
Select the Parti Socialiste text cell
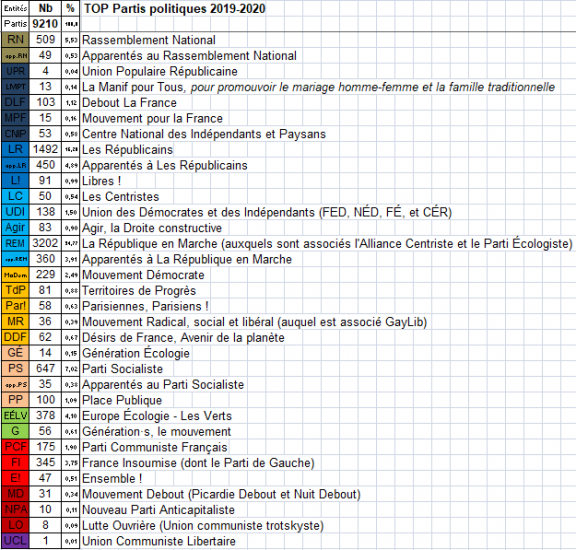point(122,369)
